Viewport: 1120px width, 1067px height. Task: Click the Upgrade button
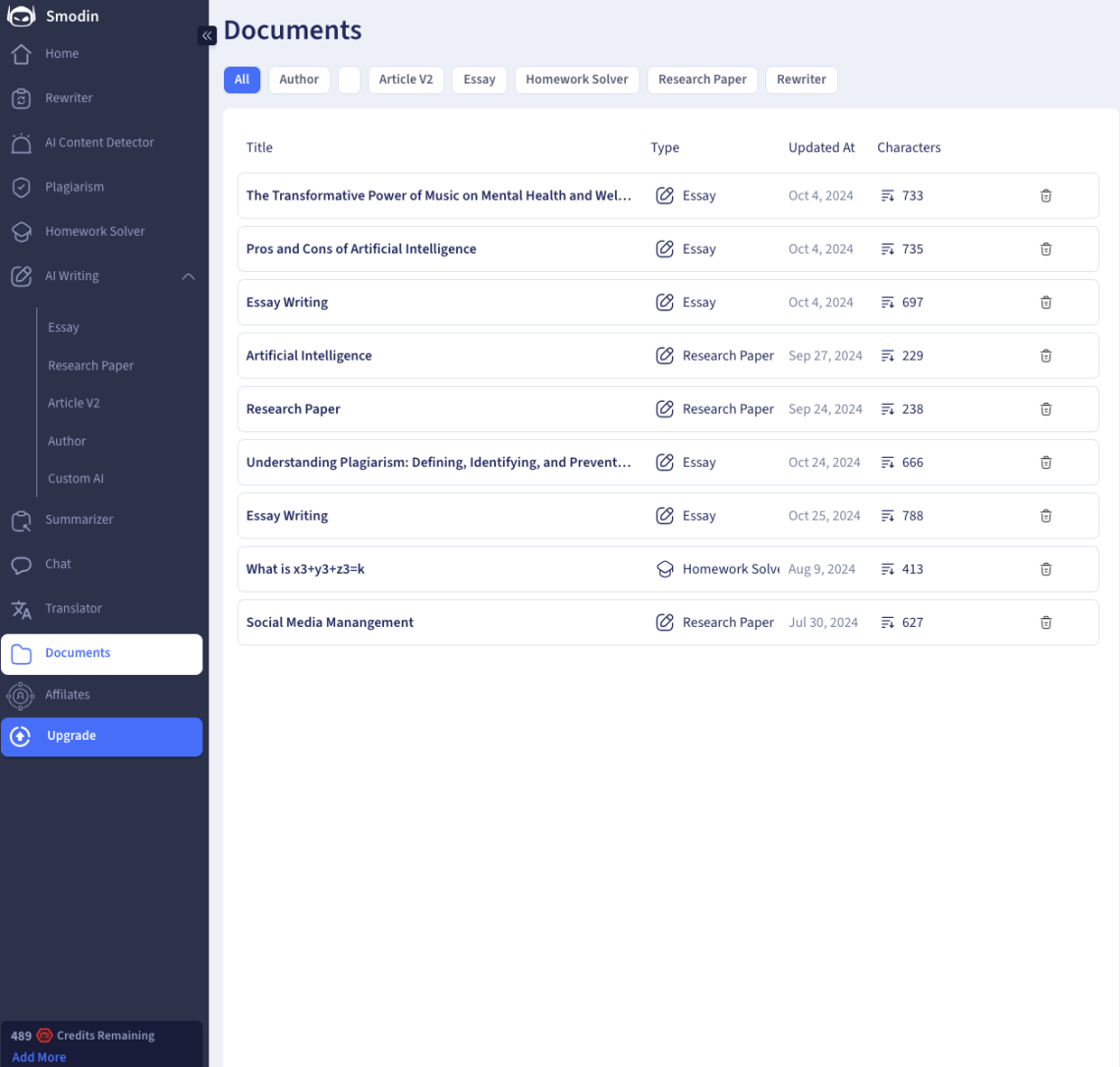point(101,736)
